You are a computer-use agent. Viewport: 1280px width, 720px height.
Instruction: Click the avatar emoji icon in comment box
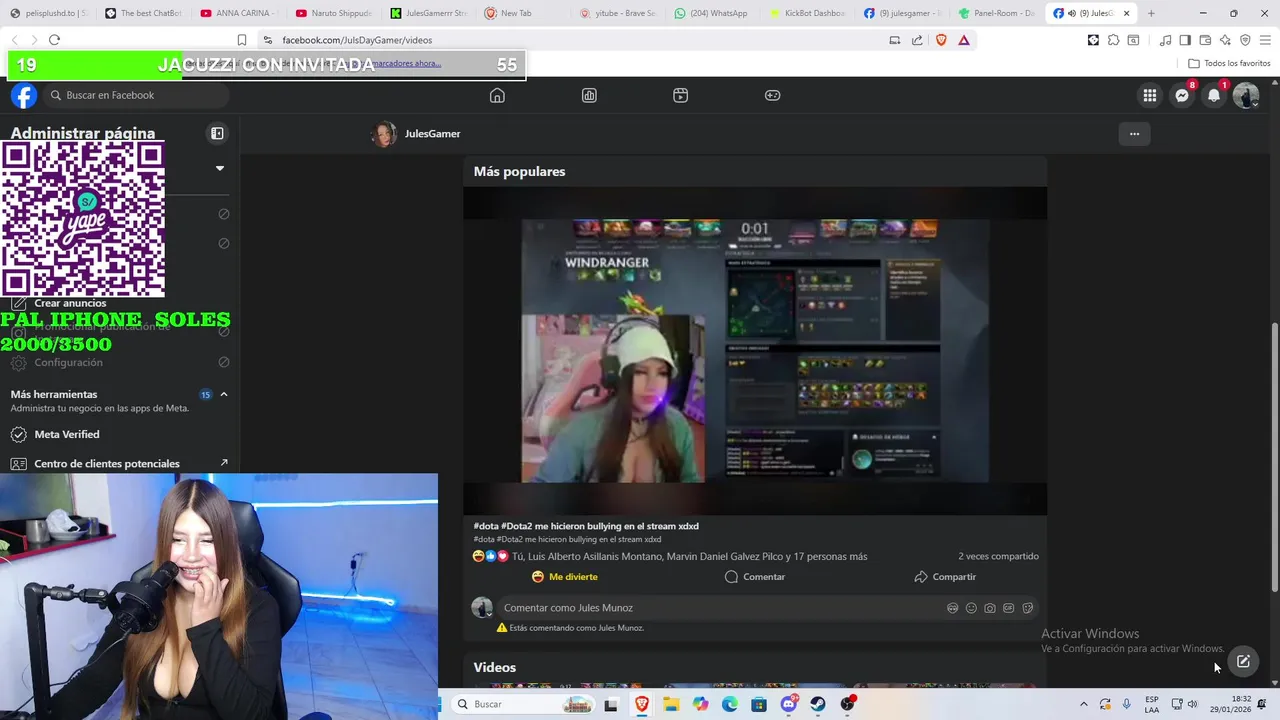[952, 608]
